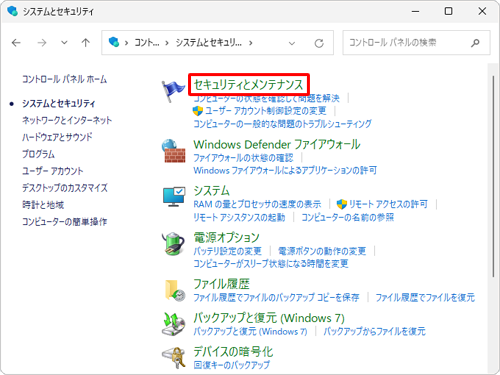
Task: Go to コントロール パネル ホーム
Action: 64,79
